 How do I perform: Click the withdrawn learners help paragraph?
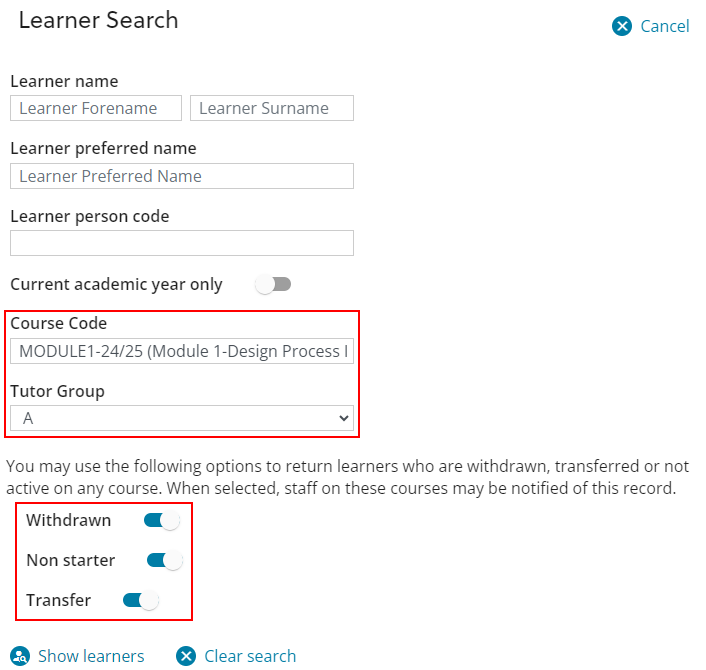(x=347, y=477)
